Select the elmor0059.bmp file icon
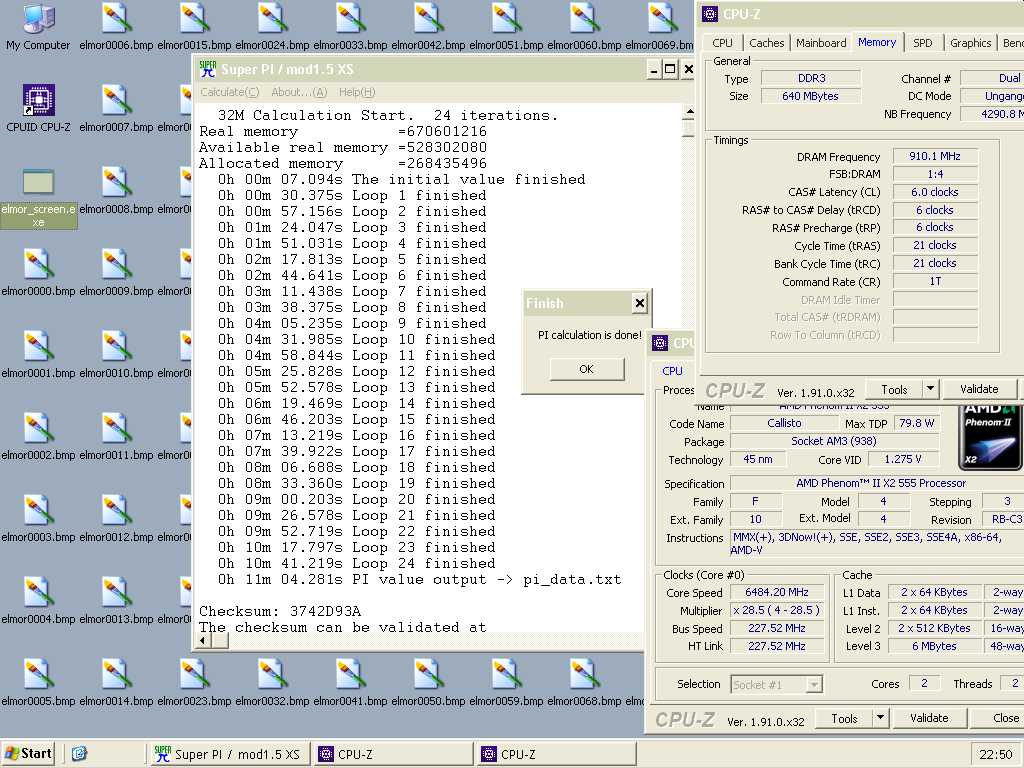This screenshot has height=768, width=1024. click(x=506, y=683)
